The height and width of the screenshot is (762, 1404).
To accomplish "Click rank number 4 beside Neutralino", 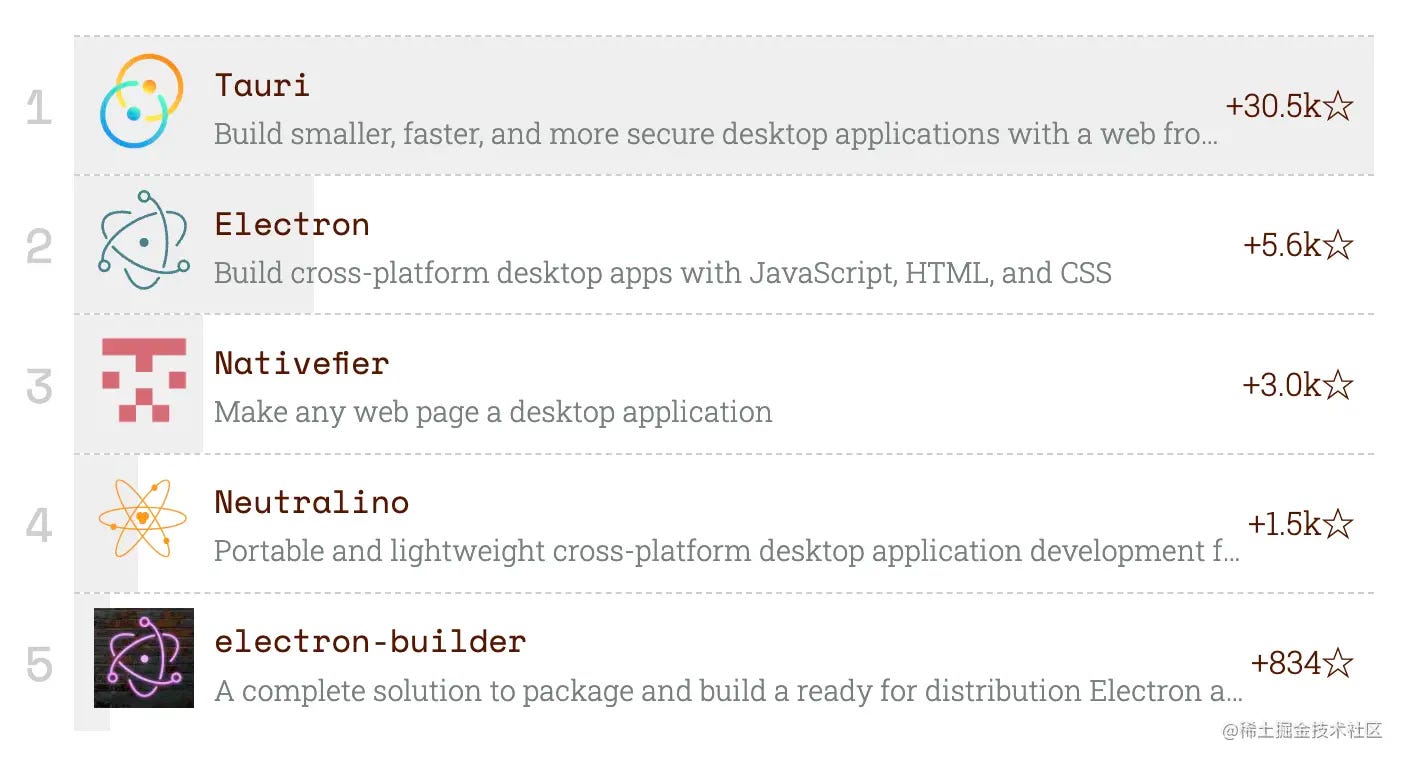I will click(x=39, y=525).
